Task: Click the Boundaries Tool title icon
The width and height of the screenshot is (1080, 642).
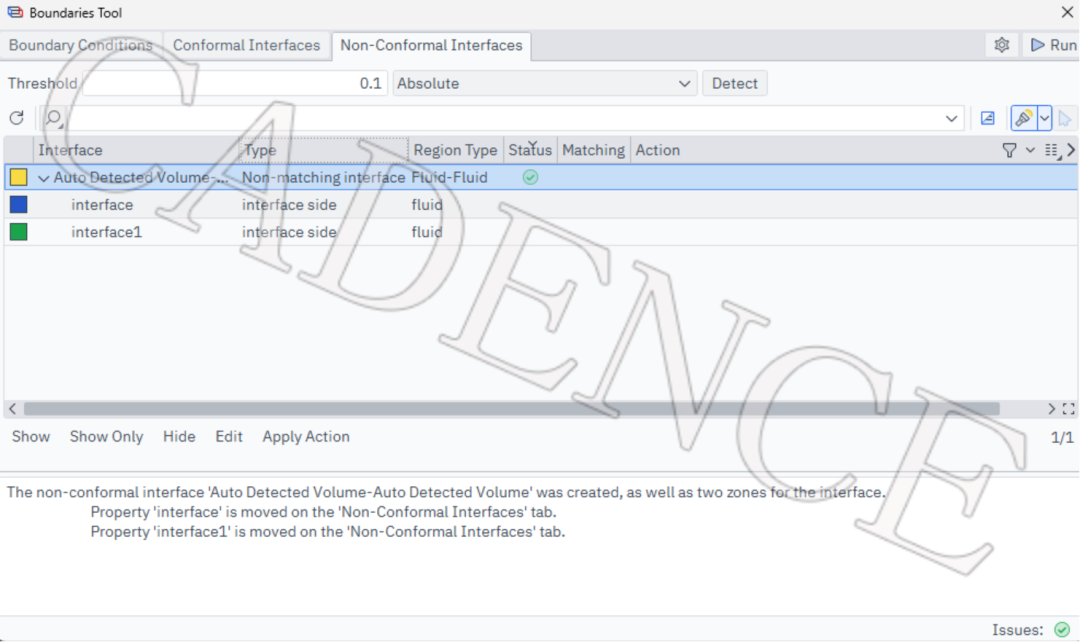Action: click(x=15, y=12)
